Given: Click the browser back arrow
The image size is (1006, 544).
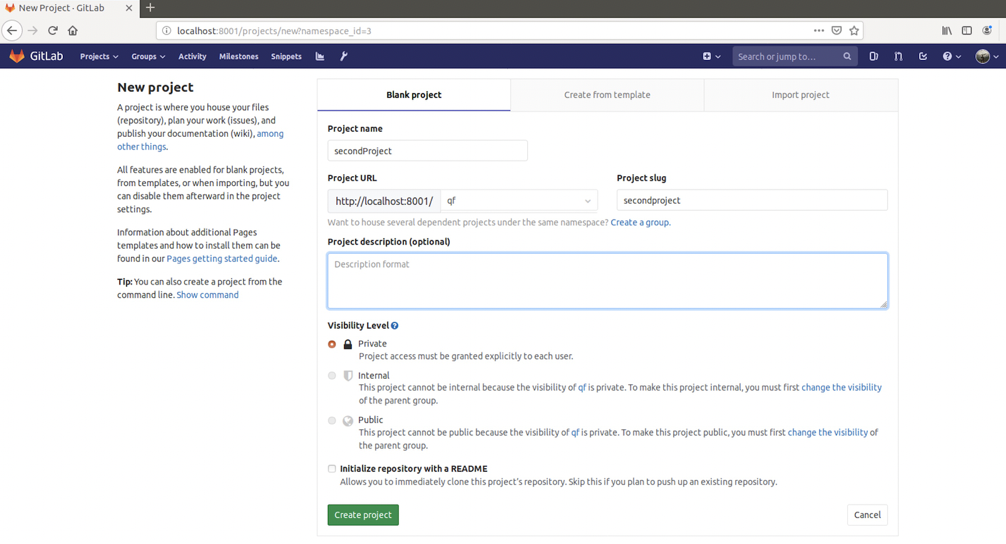Looking at the screenshot, I should (12, 30).
